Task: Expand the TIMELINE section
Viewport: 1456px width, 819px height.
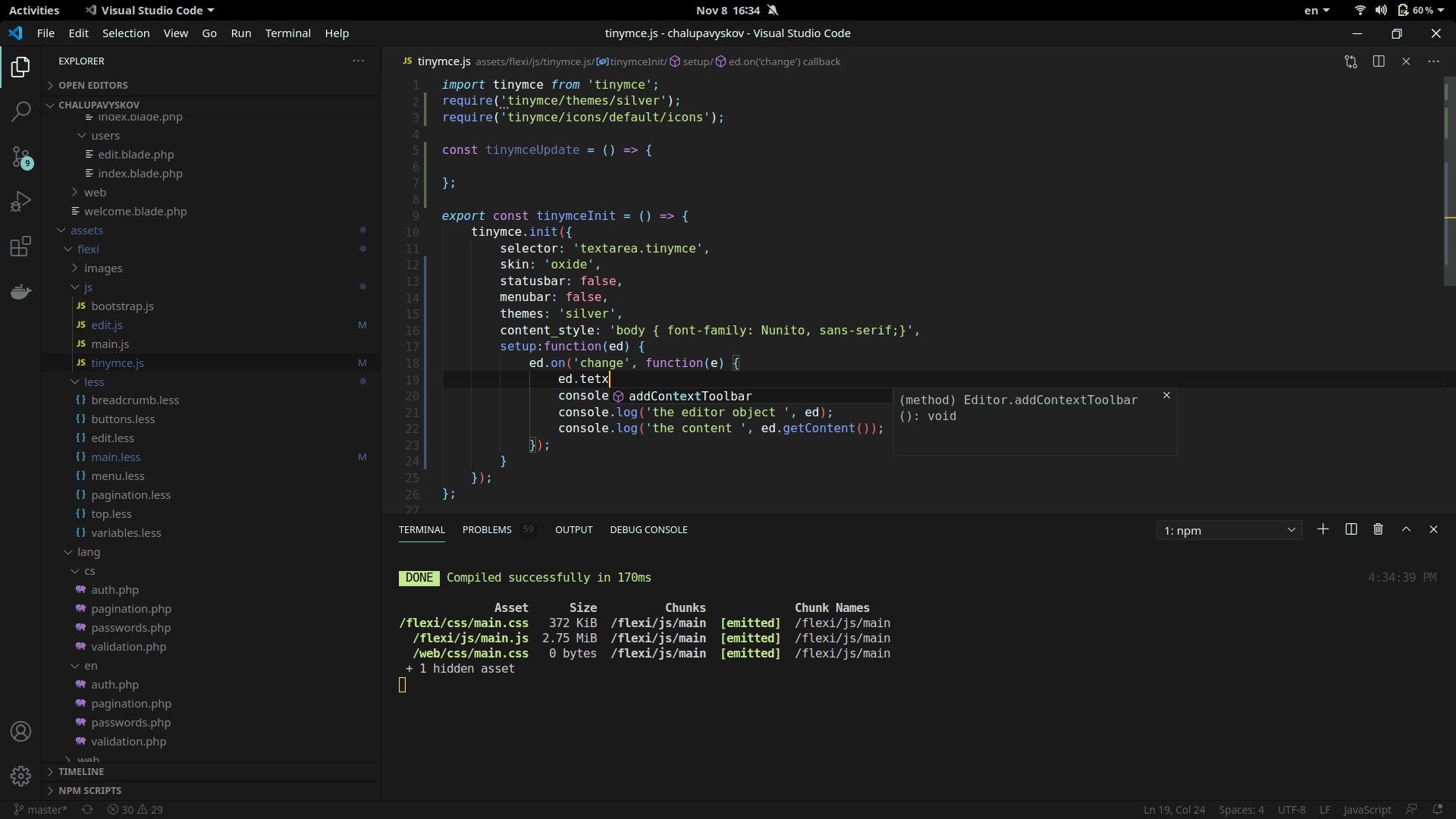Action: tap(81, 771)
